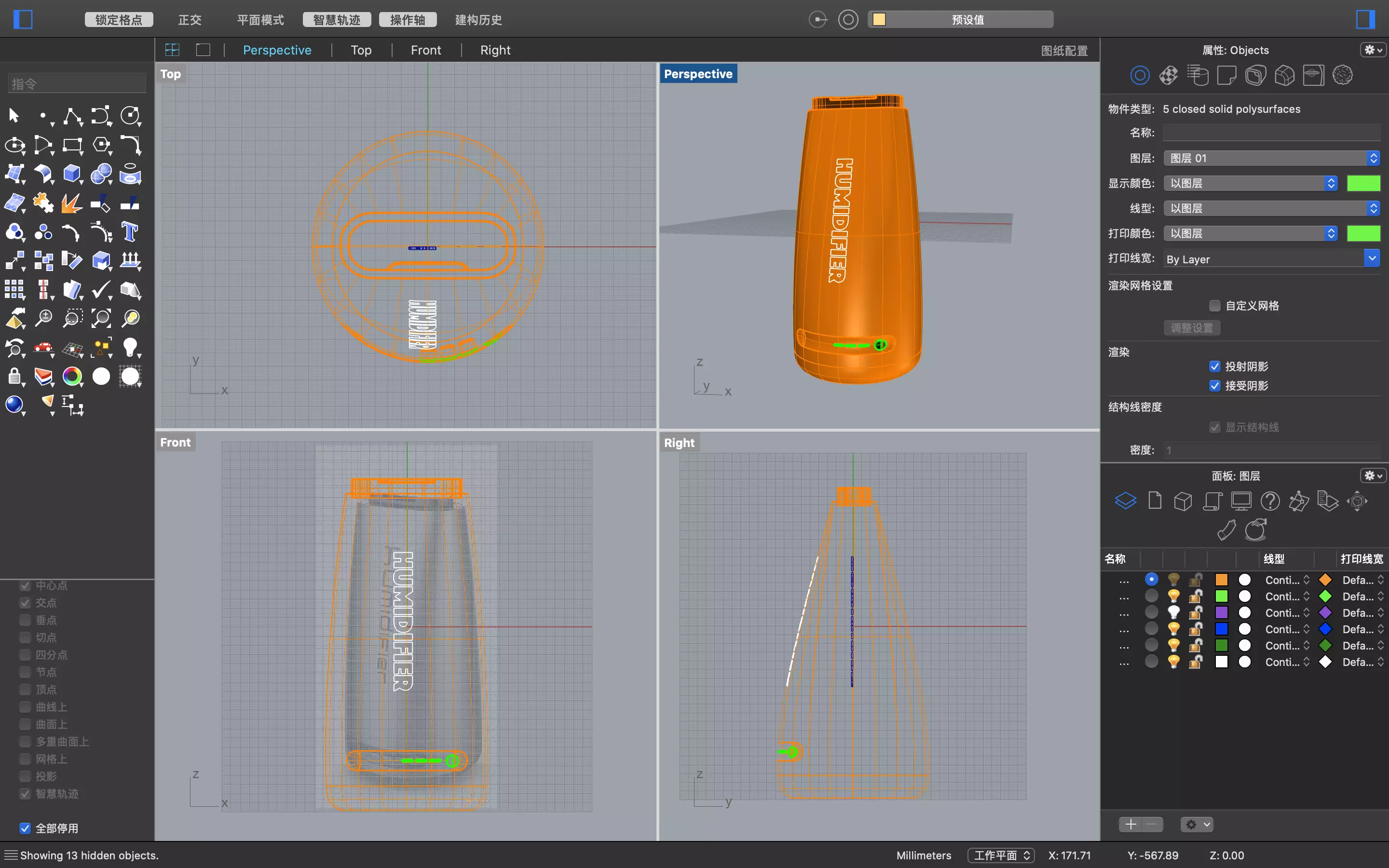Add a new layer with plus button
The height and width of the screenshot is (868, 1389).
click(1130, 825)
